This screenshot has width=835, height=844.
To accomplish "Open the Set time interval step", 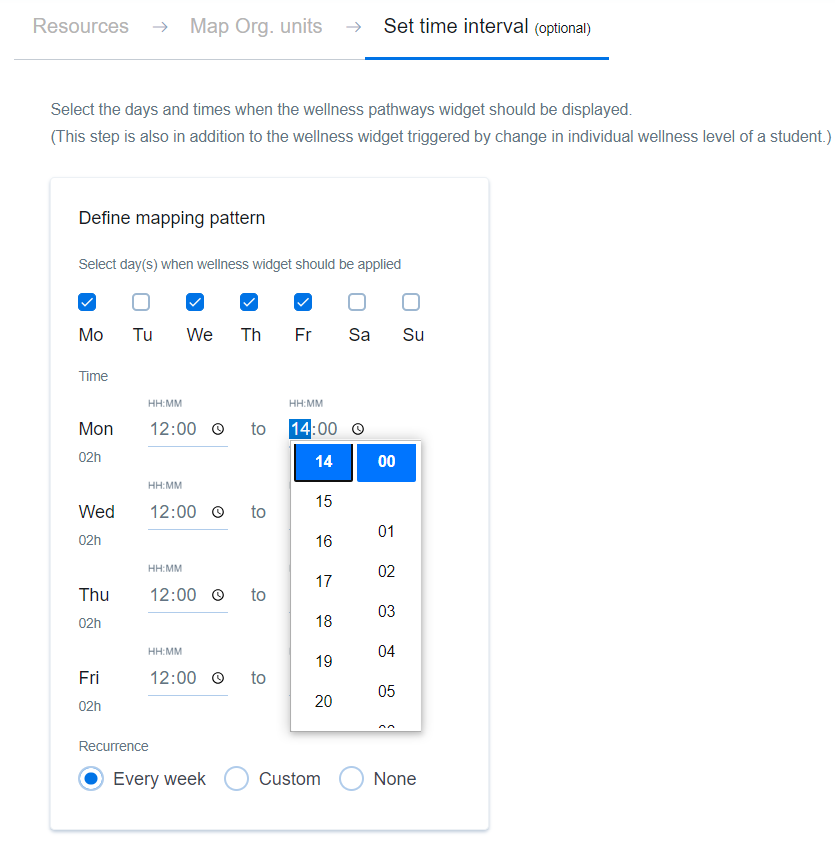I will point(487,26).
